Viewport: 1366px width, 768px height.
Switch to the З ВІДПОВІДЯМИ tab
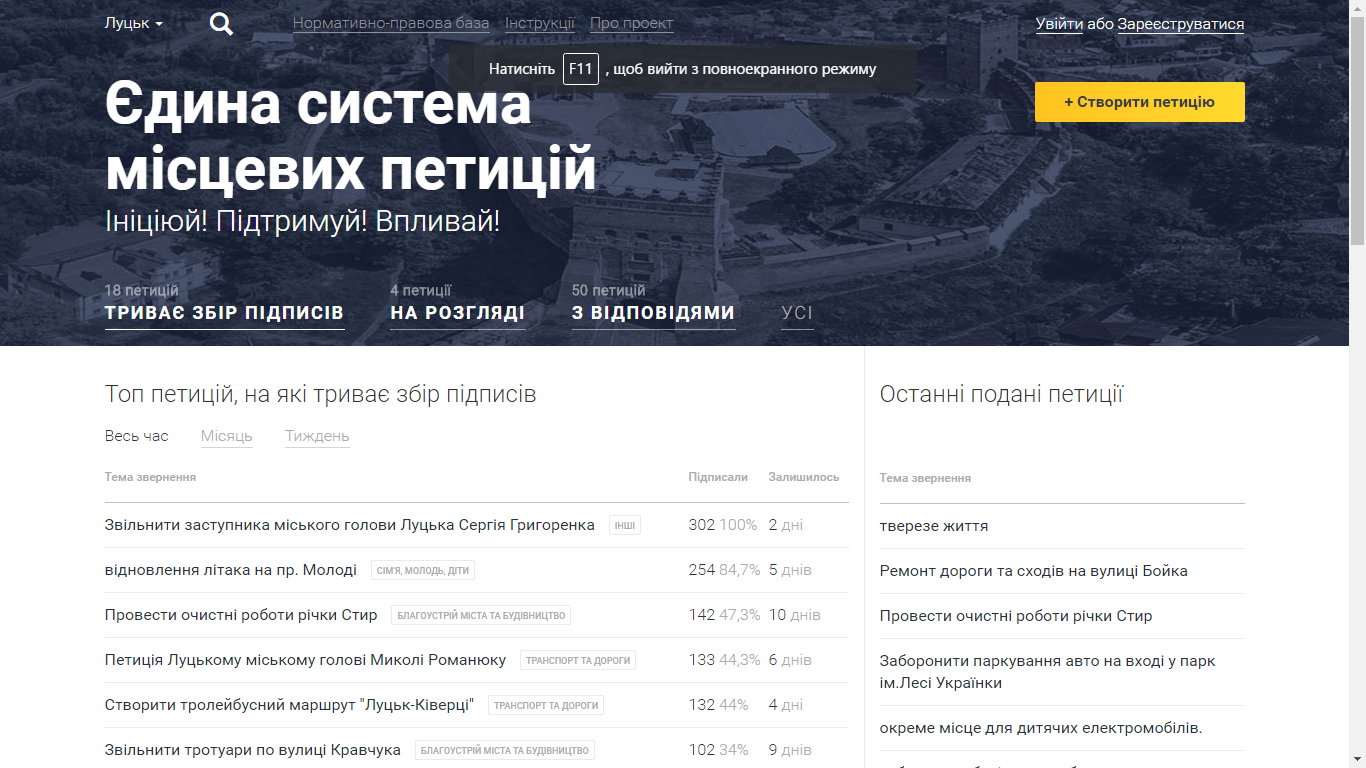pyautogui.click(x=653, y=312)
